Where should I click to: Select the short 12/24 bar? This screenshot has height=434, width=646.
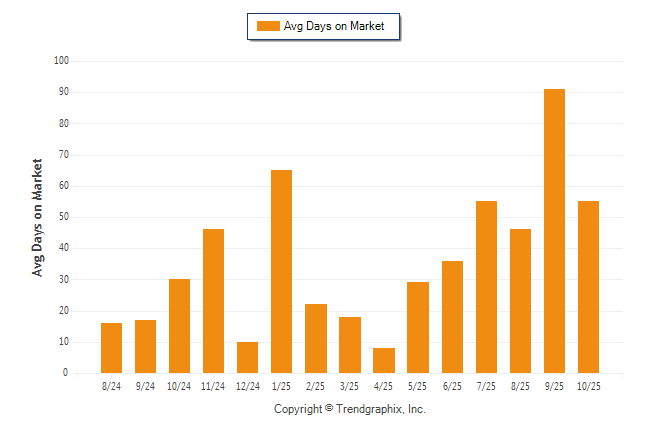248,357
